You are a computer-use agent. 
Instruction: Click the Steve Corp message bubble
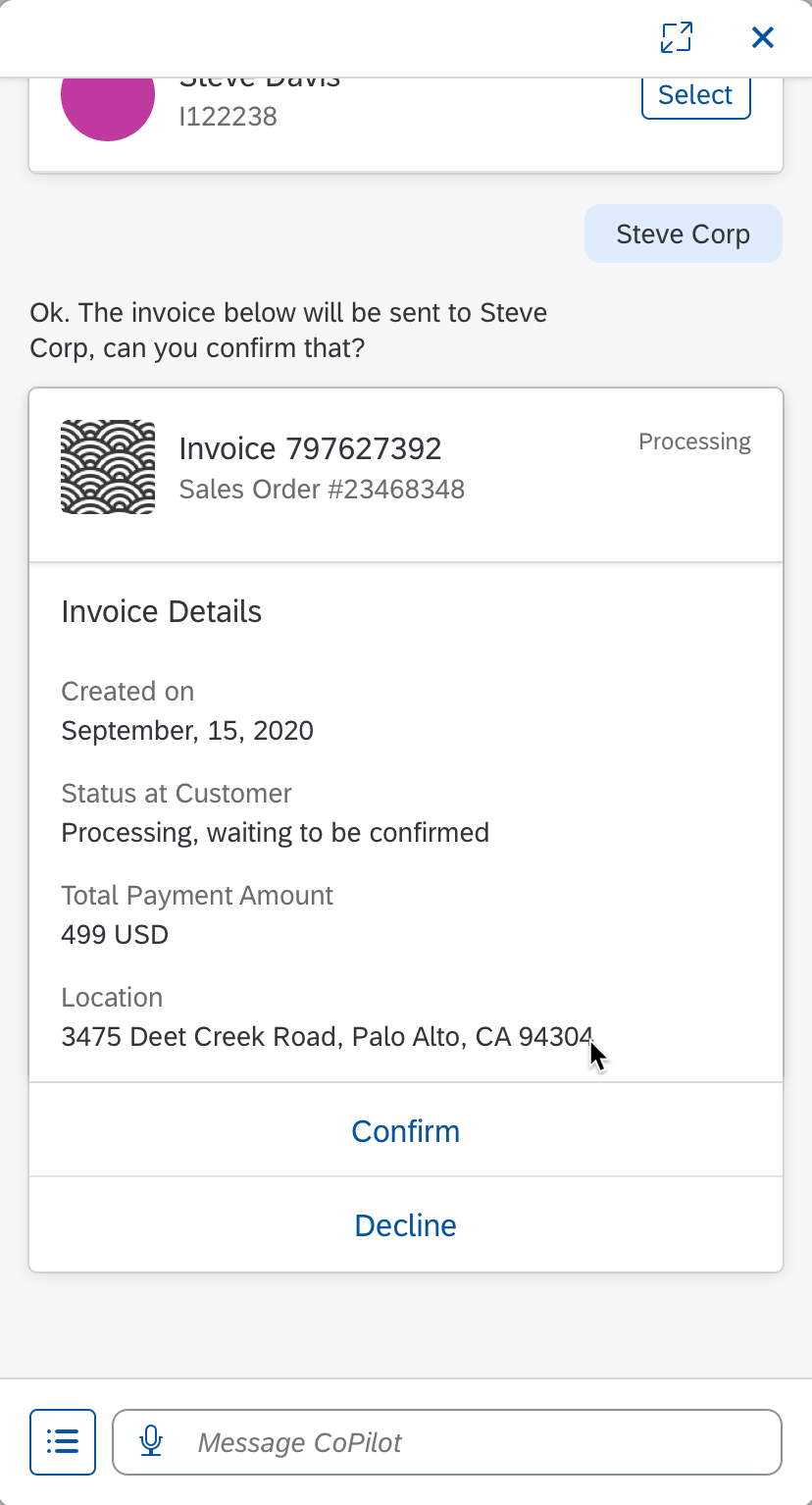pos(683,234)
